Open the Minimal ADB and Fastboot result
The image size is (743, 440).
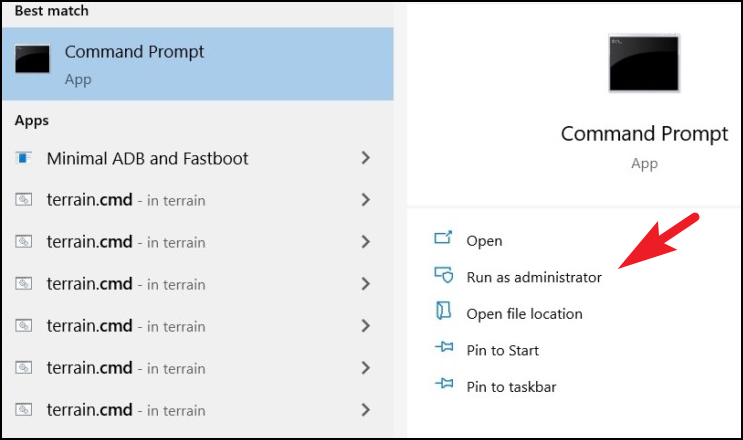pos(147,159)
